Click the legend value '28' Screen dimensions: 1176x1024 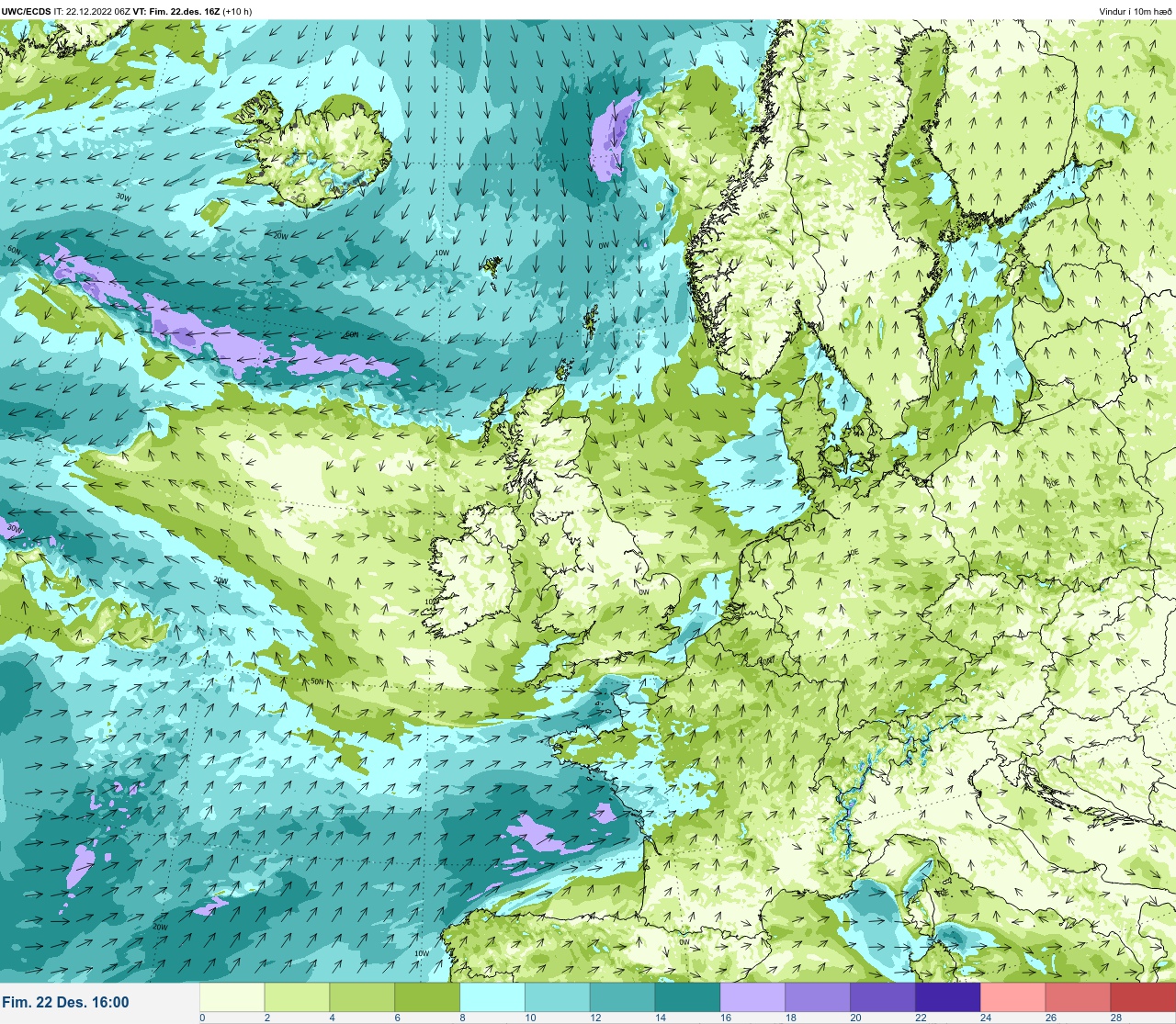(1116, 1018)
